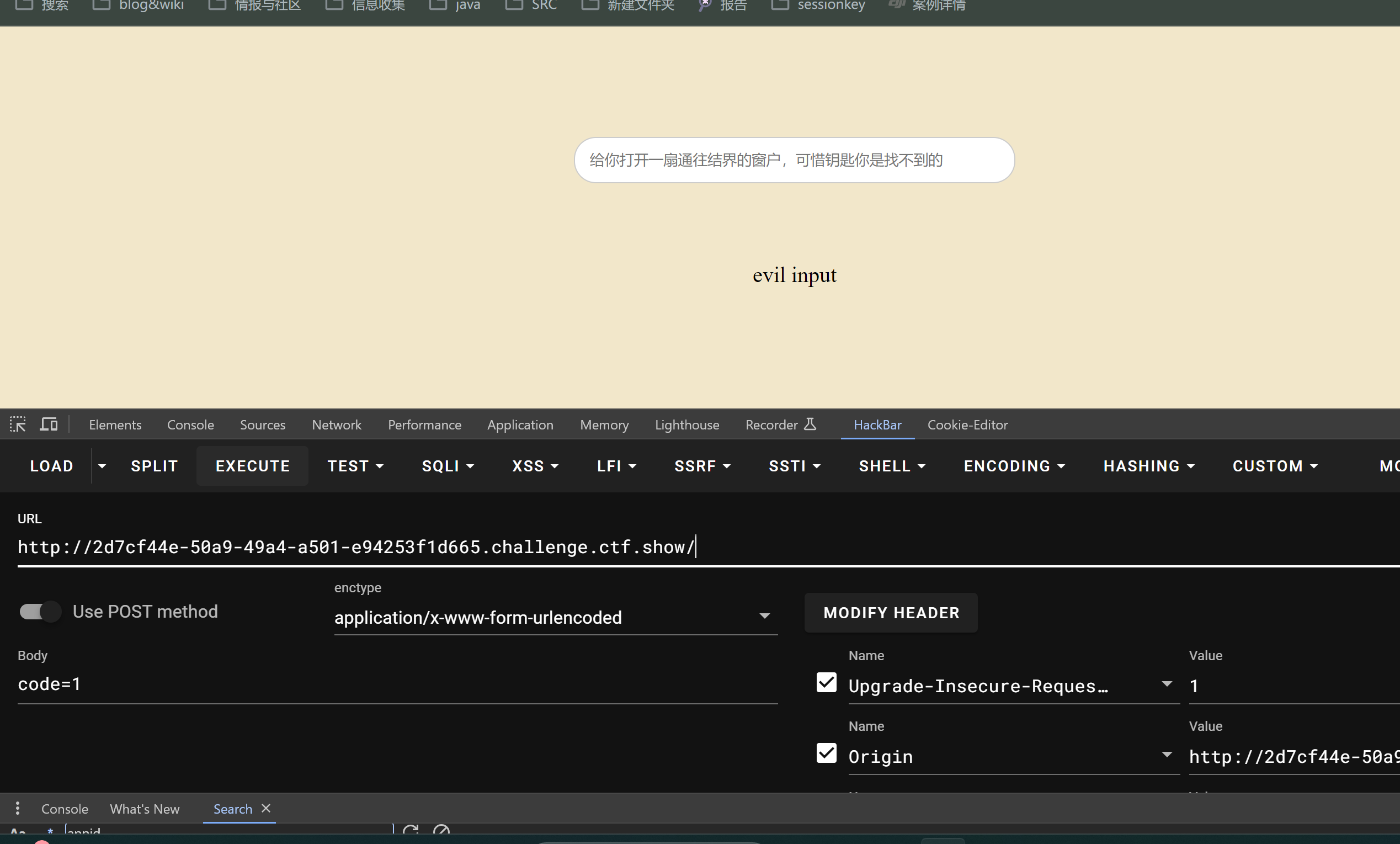Image resolution: width=1400 pixels, height=844 pixels.
Task: Click the Body field containing code=1
Action: coord(398,684)
